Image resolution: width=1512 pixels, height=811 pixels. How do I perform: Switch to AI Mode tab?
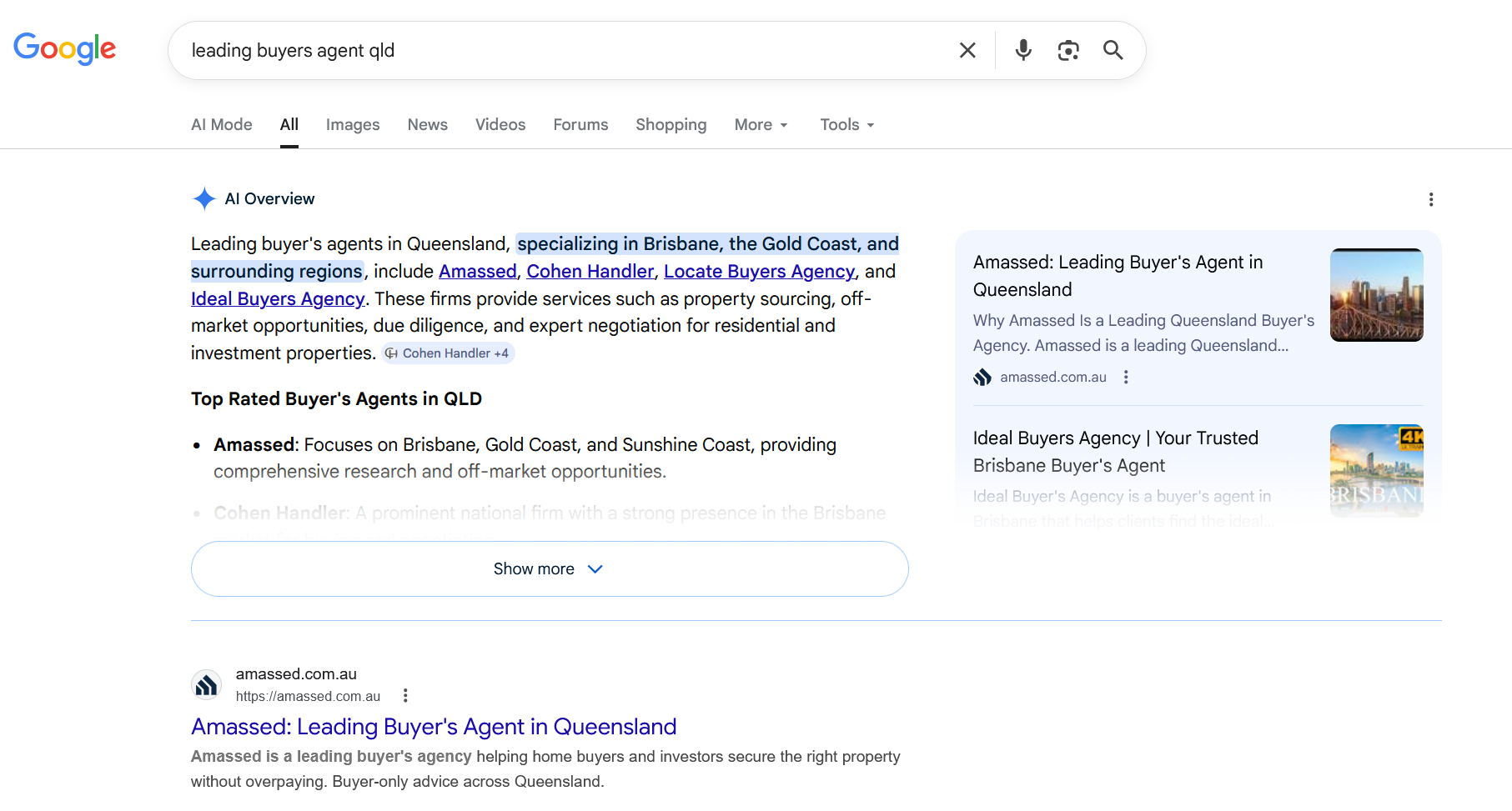point(222,124)
